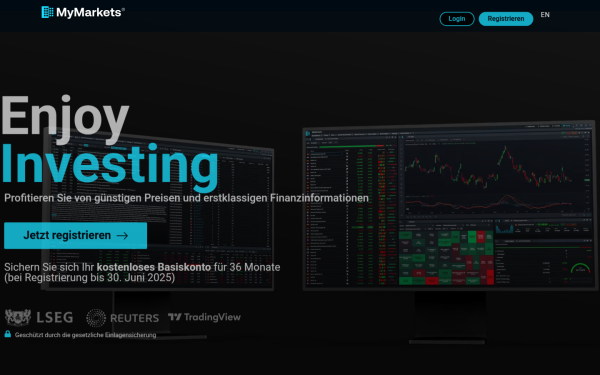Screen dimensions: 600x375
Task: Click the kostenloses Basiskonto für 36 Monate text
Action: (188, 267)
